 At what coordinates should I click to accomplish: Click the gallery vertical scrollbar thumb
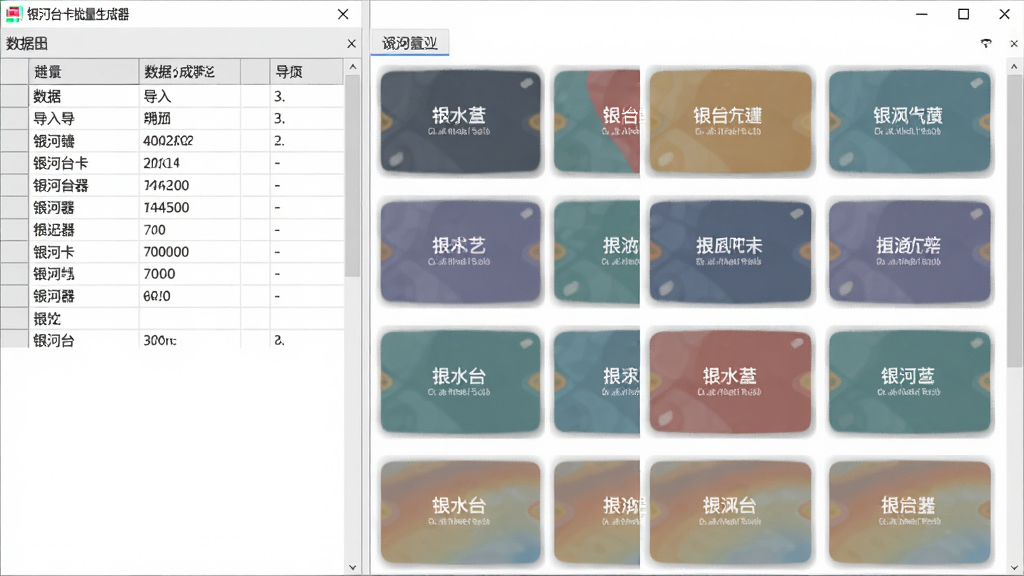click(1014, 221)
